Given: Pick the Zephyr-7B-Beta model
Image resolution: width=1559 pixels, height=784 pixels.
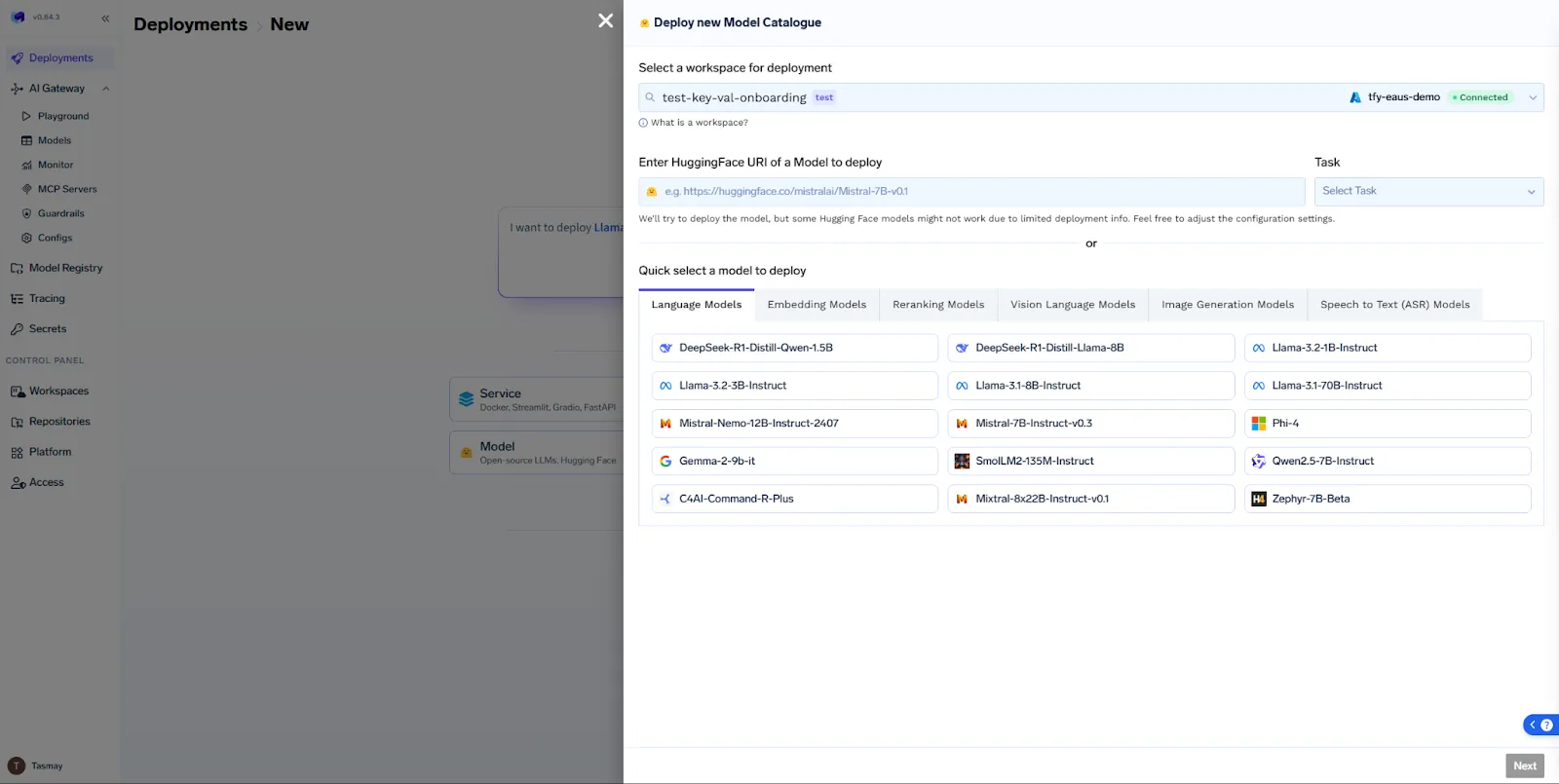Looking at the screenshot, I should (1388, 499).
